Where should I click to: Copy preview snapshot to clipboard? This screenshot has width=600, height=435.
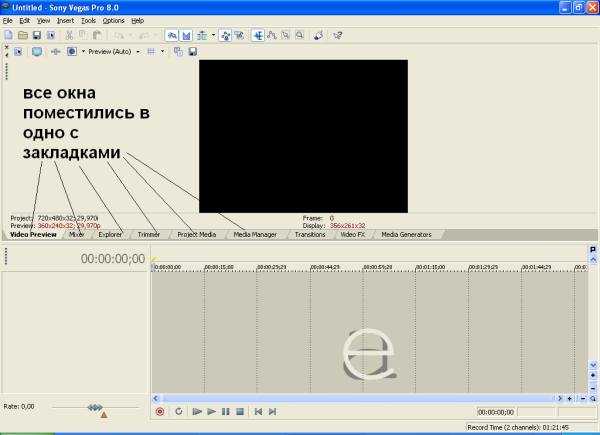click(178, 52)
